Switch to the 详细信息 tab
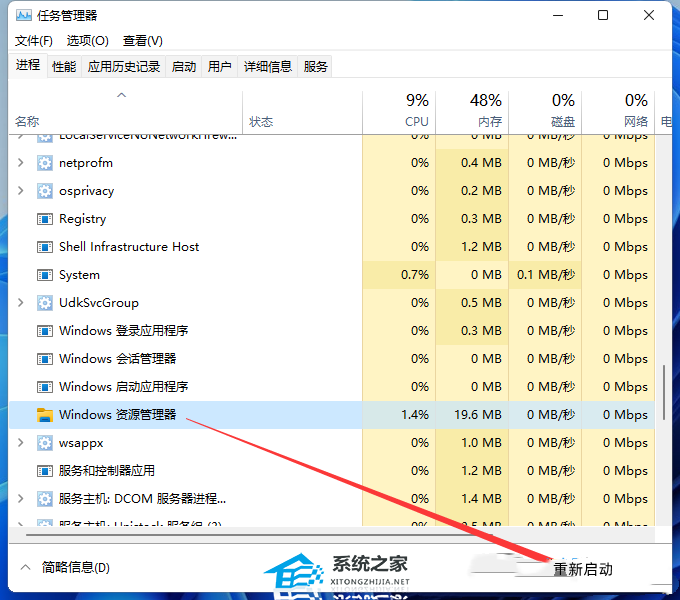Screen dimensions: 680x600 click(x=268, y=67)
